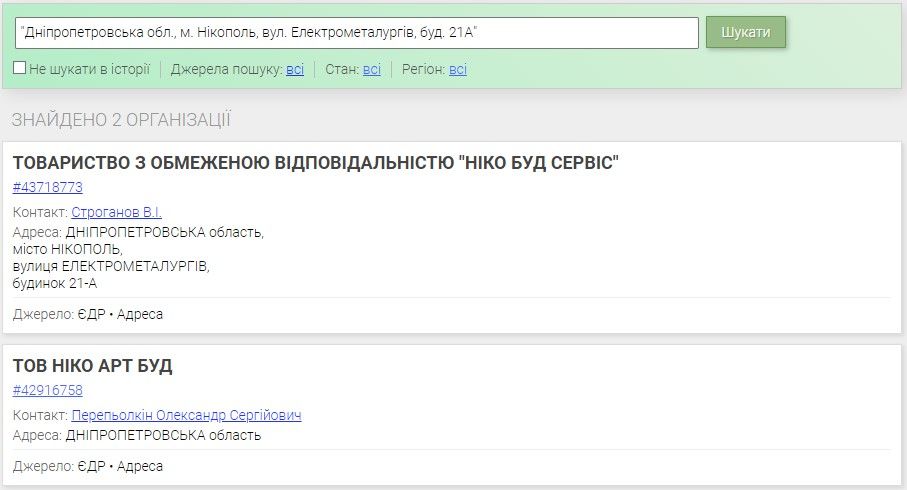Viewport: 907px width, 490px height.
Task: Click the address search input field
Action: click(x=356, y=33)
